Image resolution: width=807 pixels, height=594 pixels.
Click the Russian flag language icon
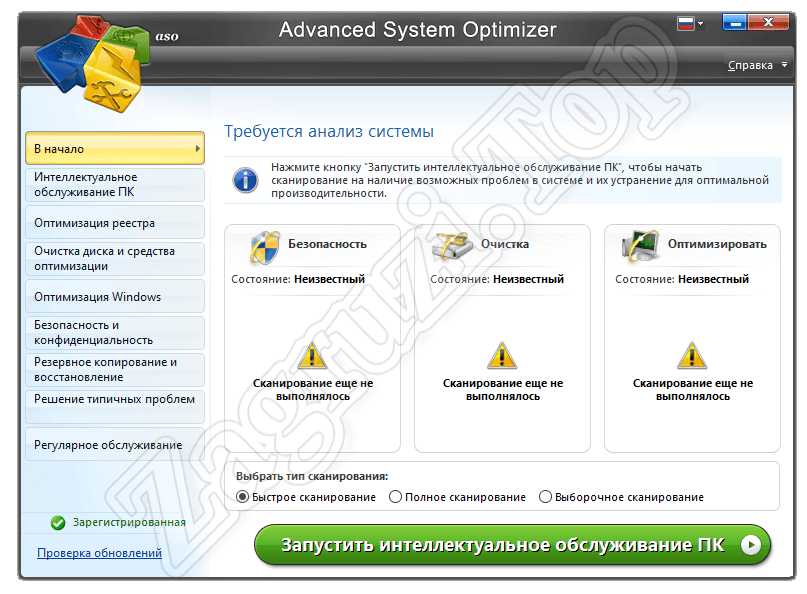click(685, 23)
